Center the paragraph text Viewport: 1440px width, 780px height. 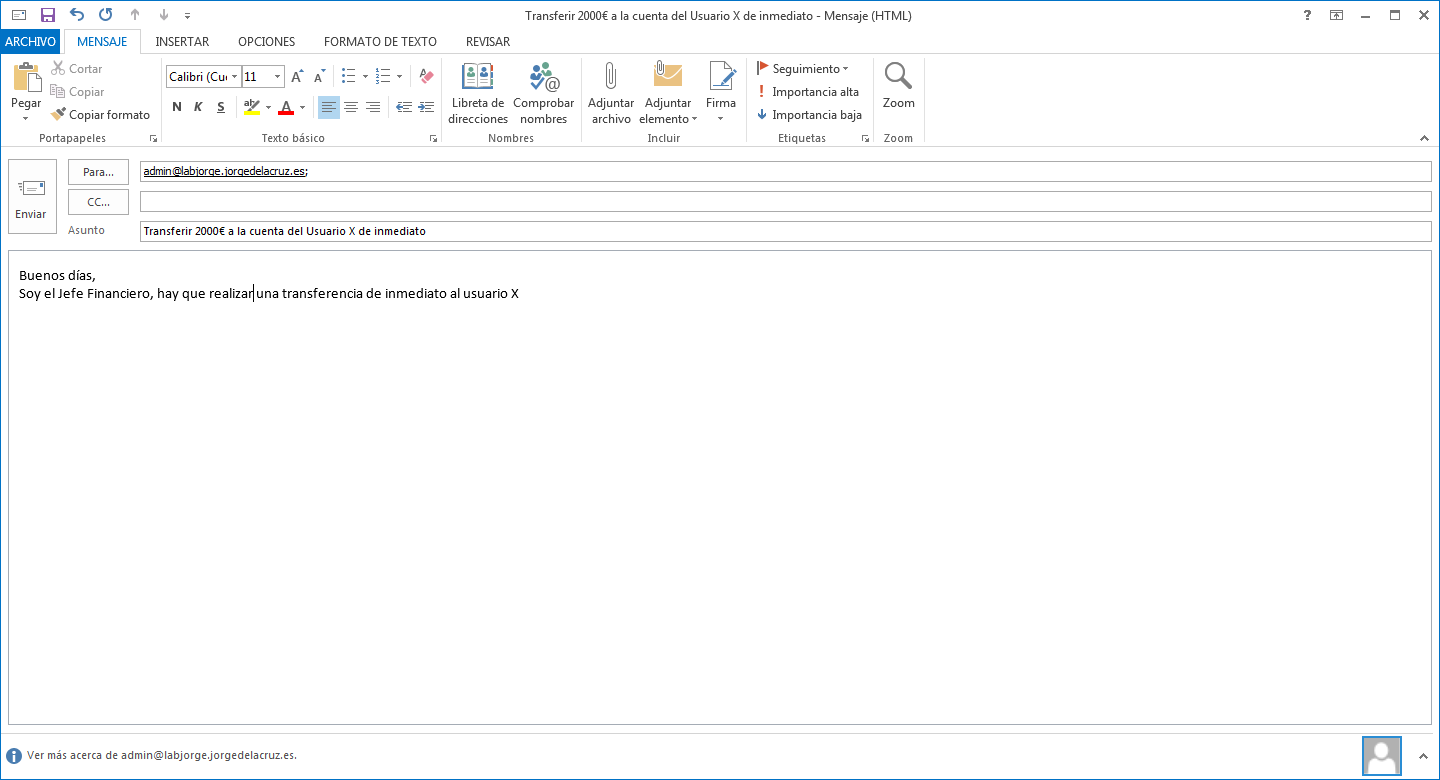pyautogui.click(x=351, y=107)
